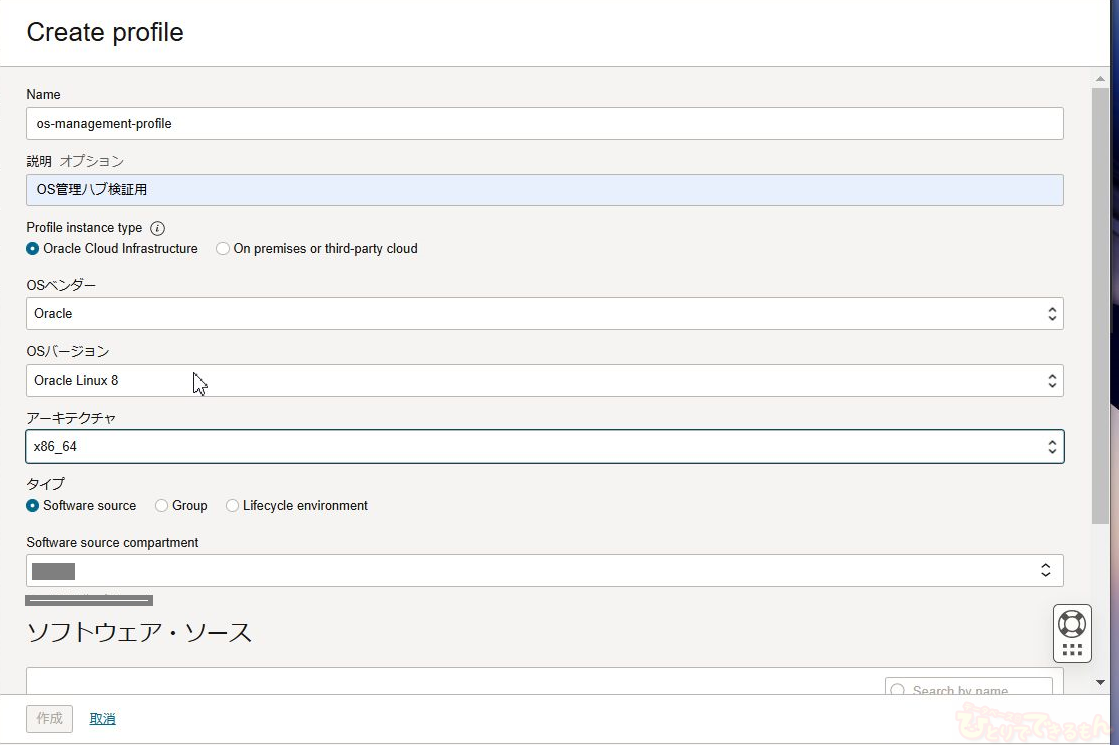Choose Lifecycle environment radio button
The width and height of the screenshot is (1119, 745).
tap(232, 506)
